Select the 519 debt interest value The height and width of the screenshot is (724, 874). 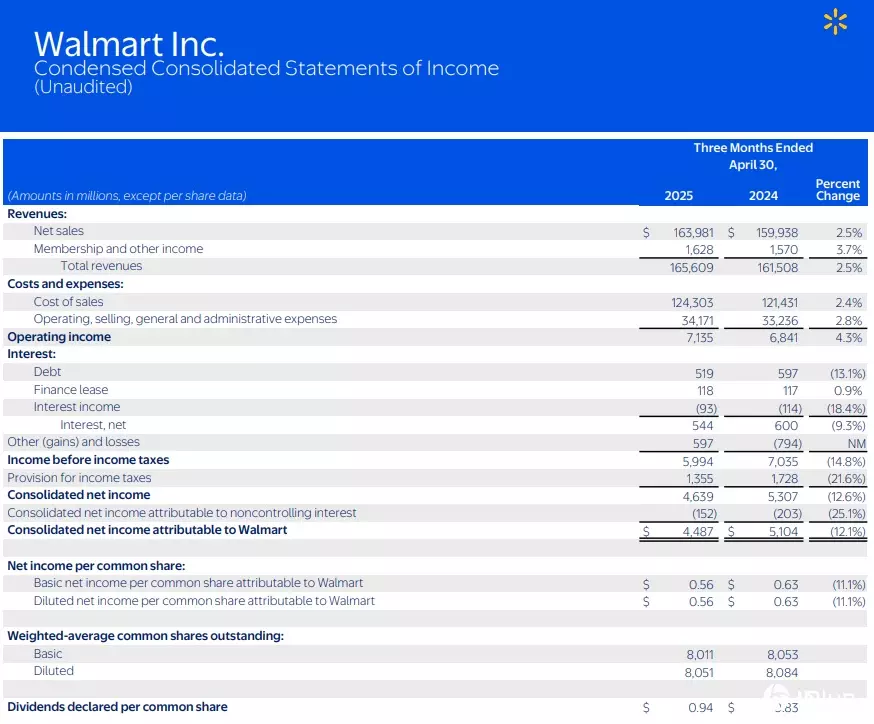(704, 373)
